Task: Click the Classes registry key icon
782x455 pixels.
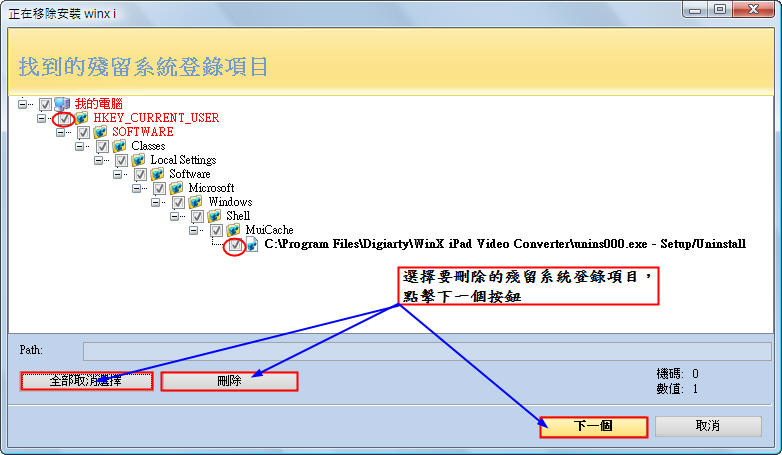Action: [120, 146]
